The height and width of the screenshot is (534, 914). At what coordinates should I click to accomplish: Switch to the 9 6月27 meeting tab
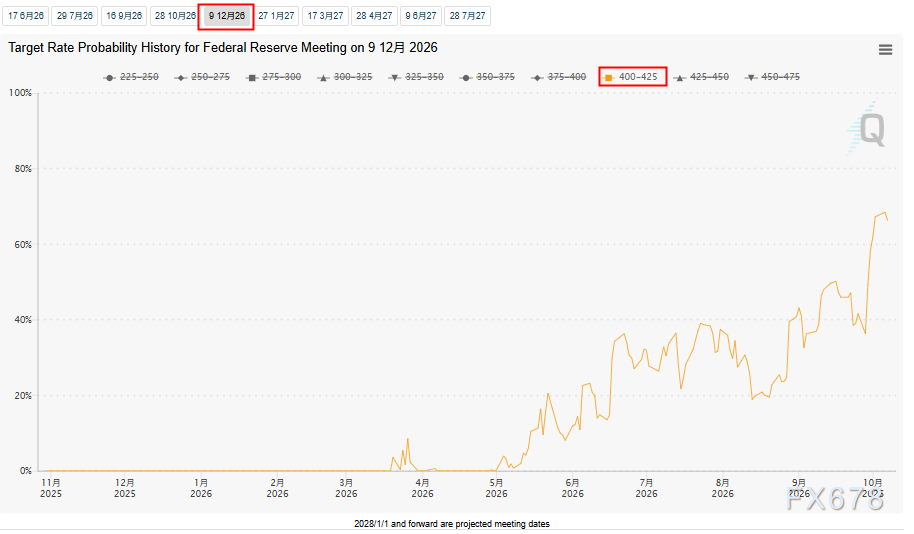tap(421, 16)
